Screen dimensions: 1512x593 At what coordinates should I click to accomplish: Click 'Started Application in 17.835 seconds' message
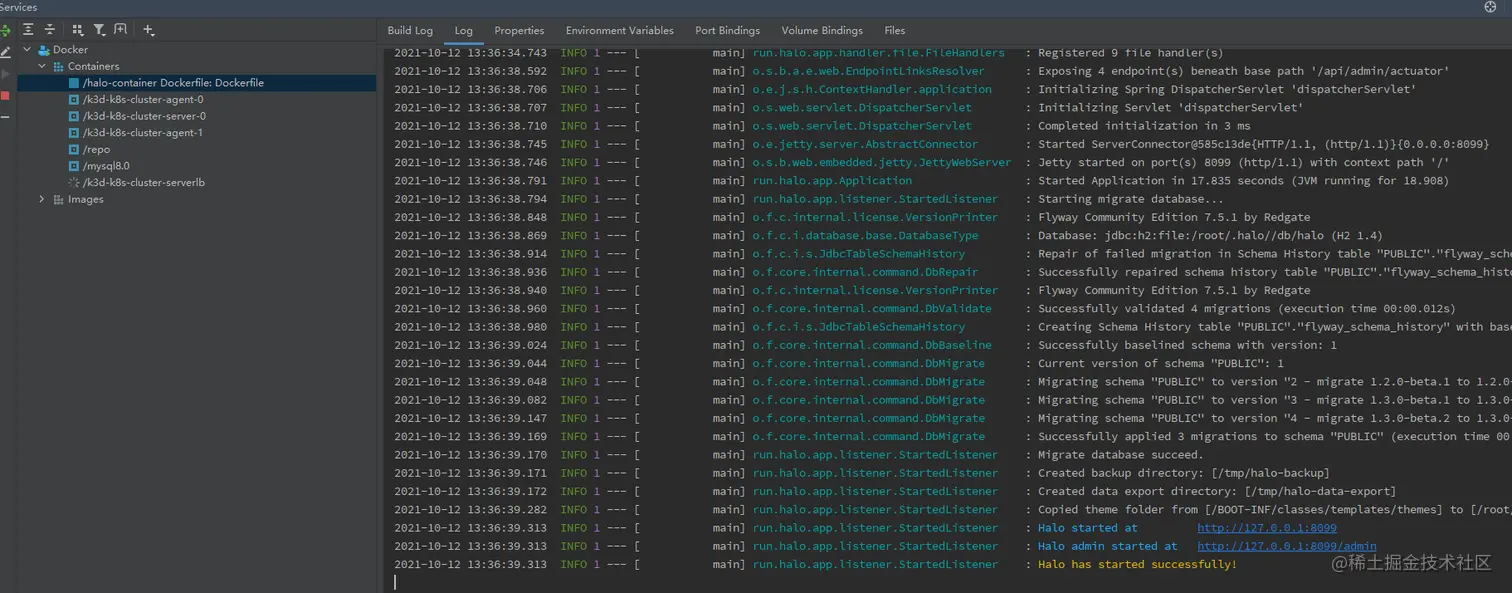pos(1243,181)
